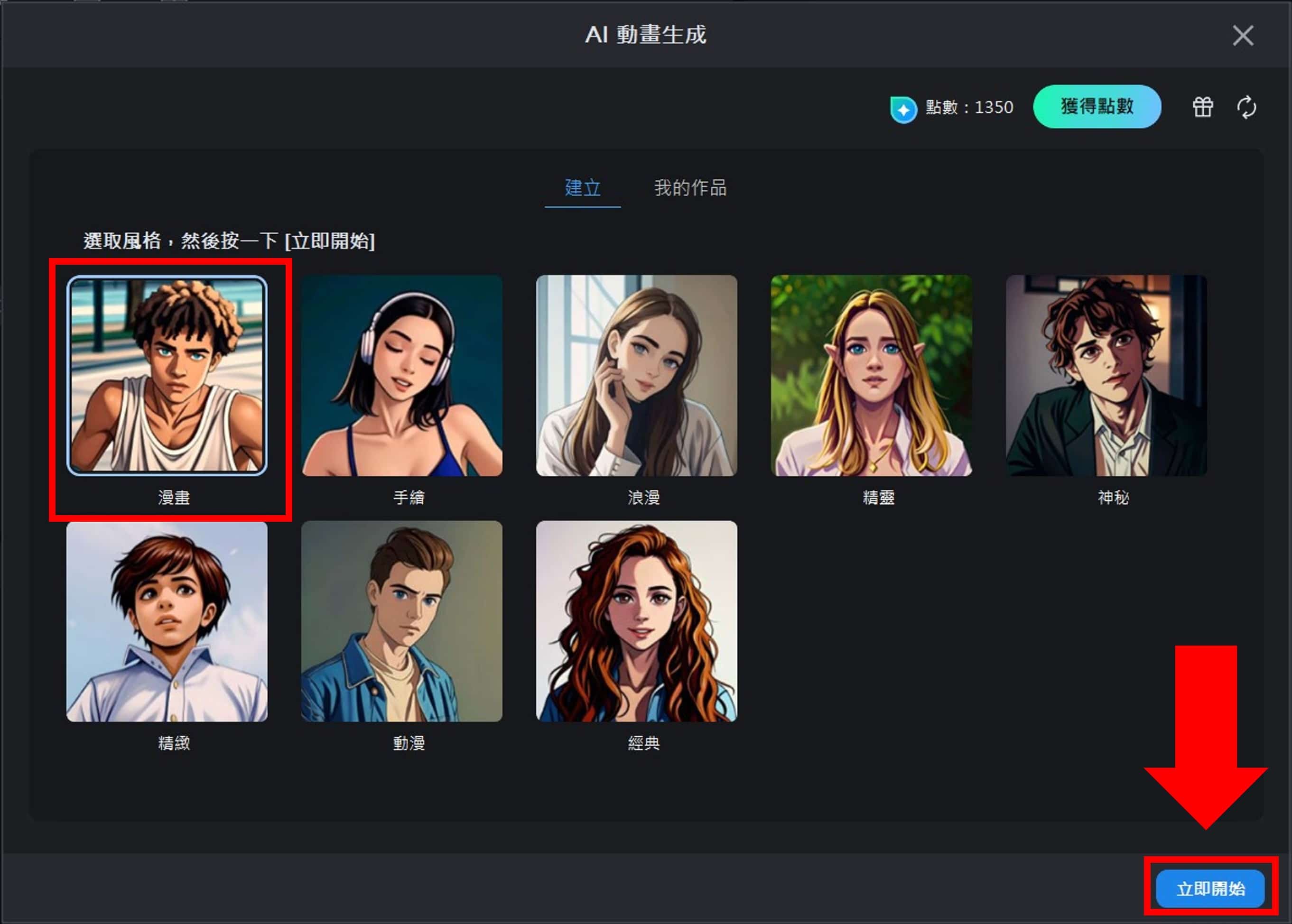Switch to the 建立 tab
Image resolution: width=1292 pixels, height=924 pixels.
click(x=582, y=189)
